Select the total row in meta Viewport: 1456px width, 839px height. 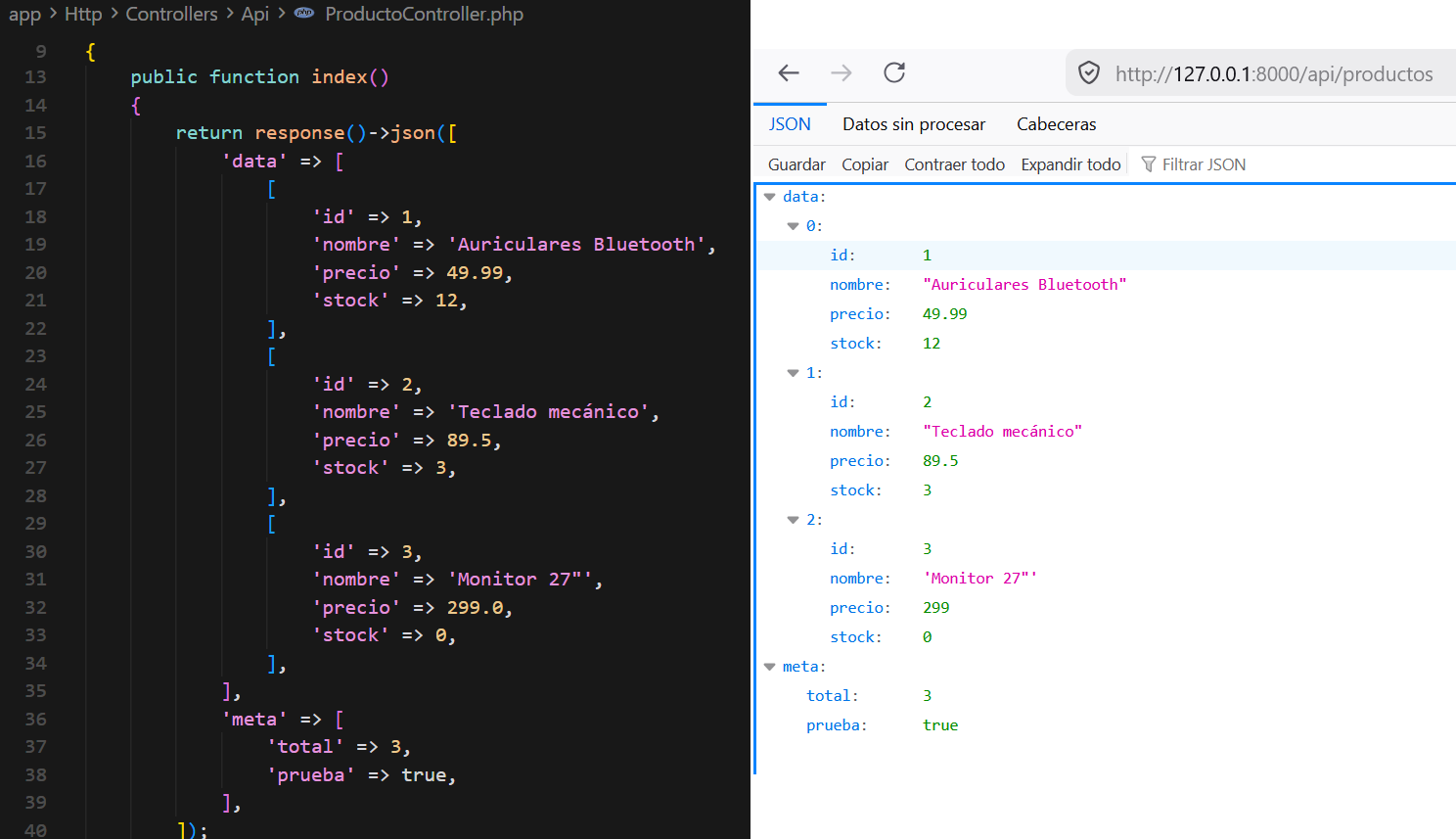pos(1107,696)
